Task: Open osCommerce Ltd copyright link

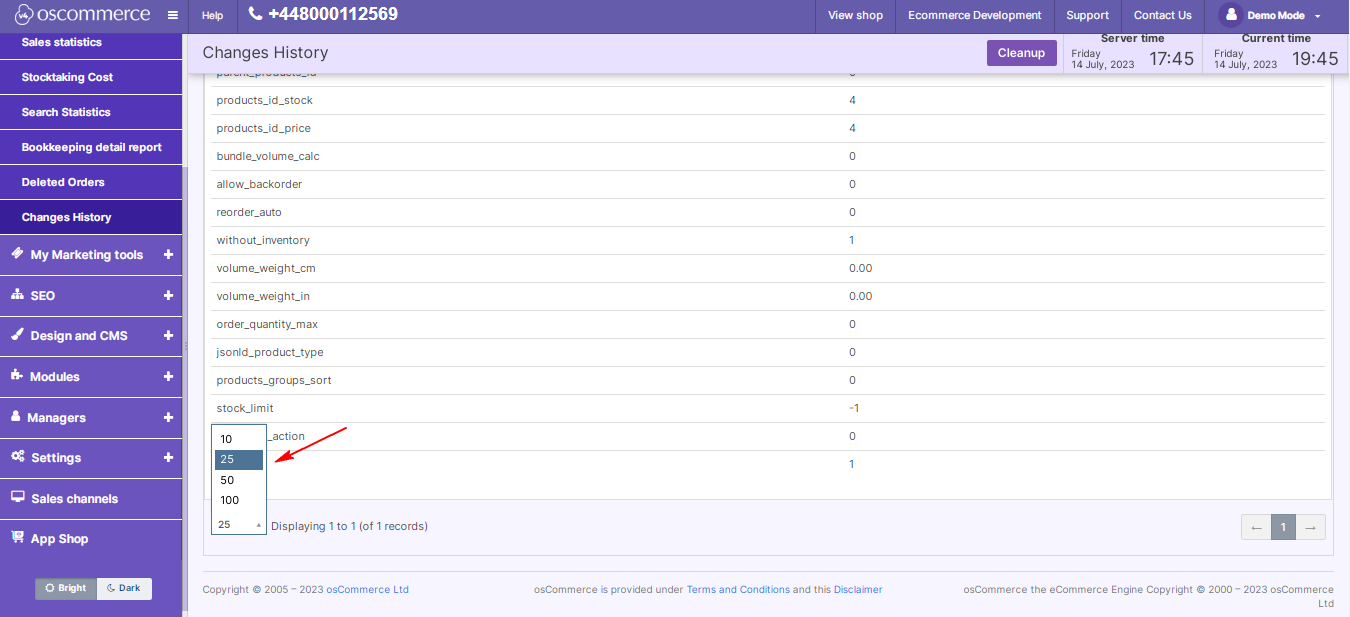Action: point(367,590)
